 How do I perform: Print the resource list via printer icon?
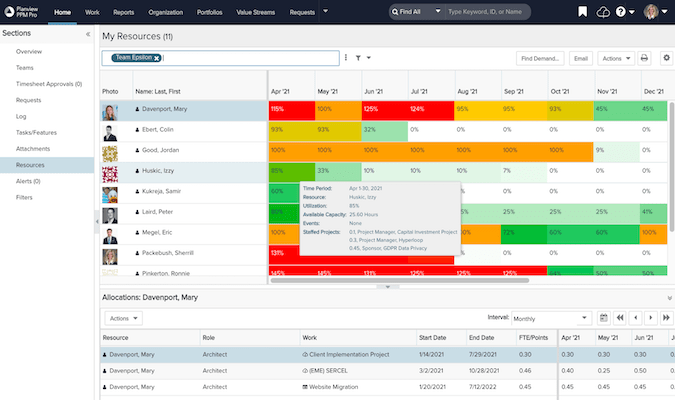(644, 59)
